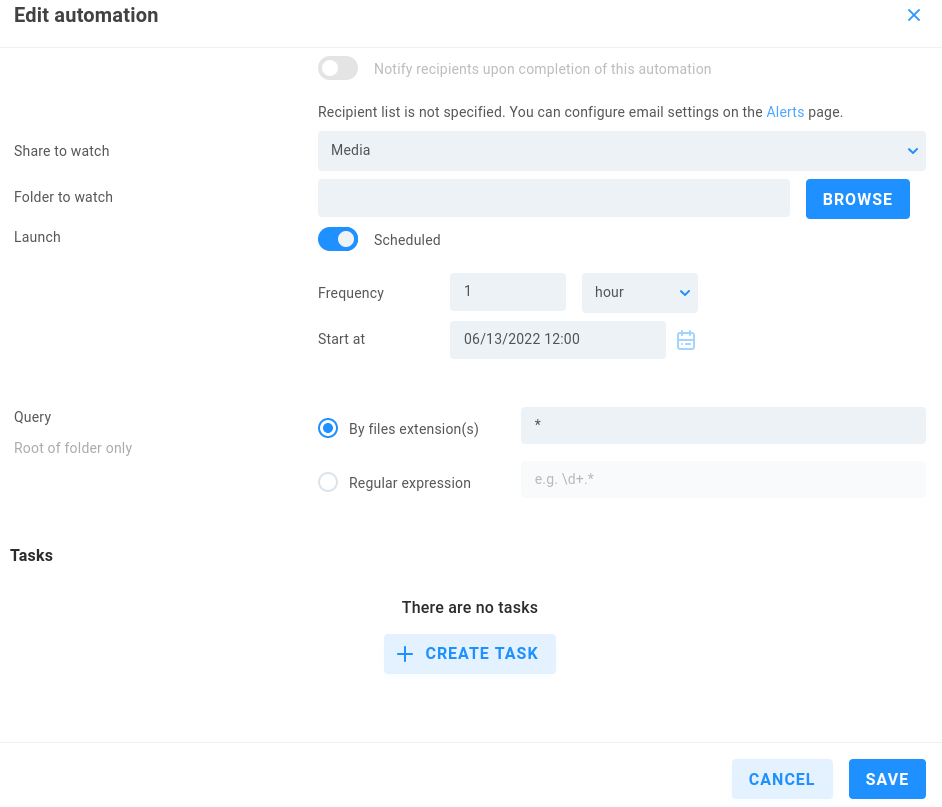
Task: Select By files extension(s) radio option
Action: click(x=328, y=428)
